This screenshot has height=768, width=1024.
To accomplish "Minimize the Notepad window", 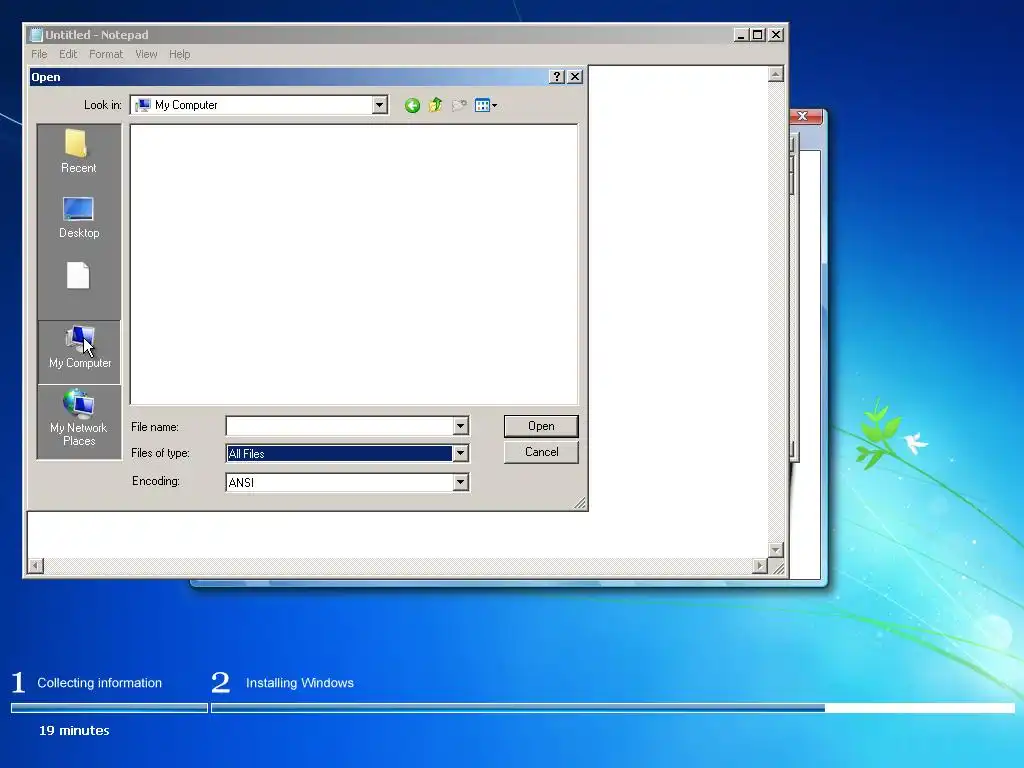I will coord(741,35).
